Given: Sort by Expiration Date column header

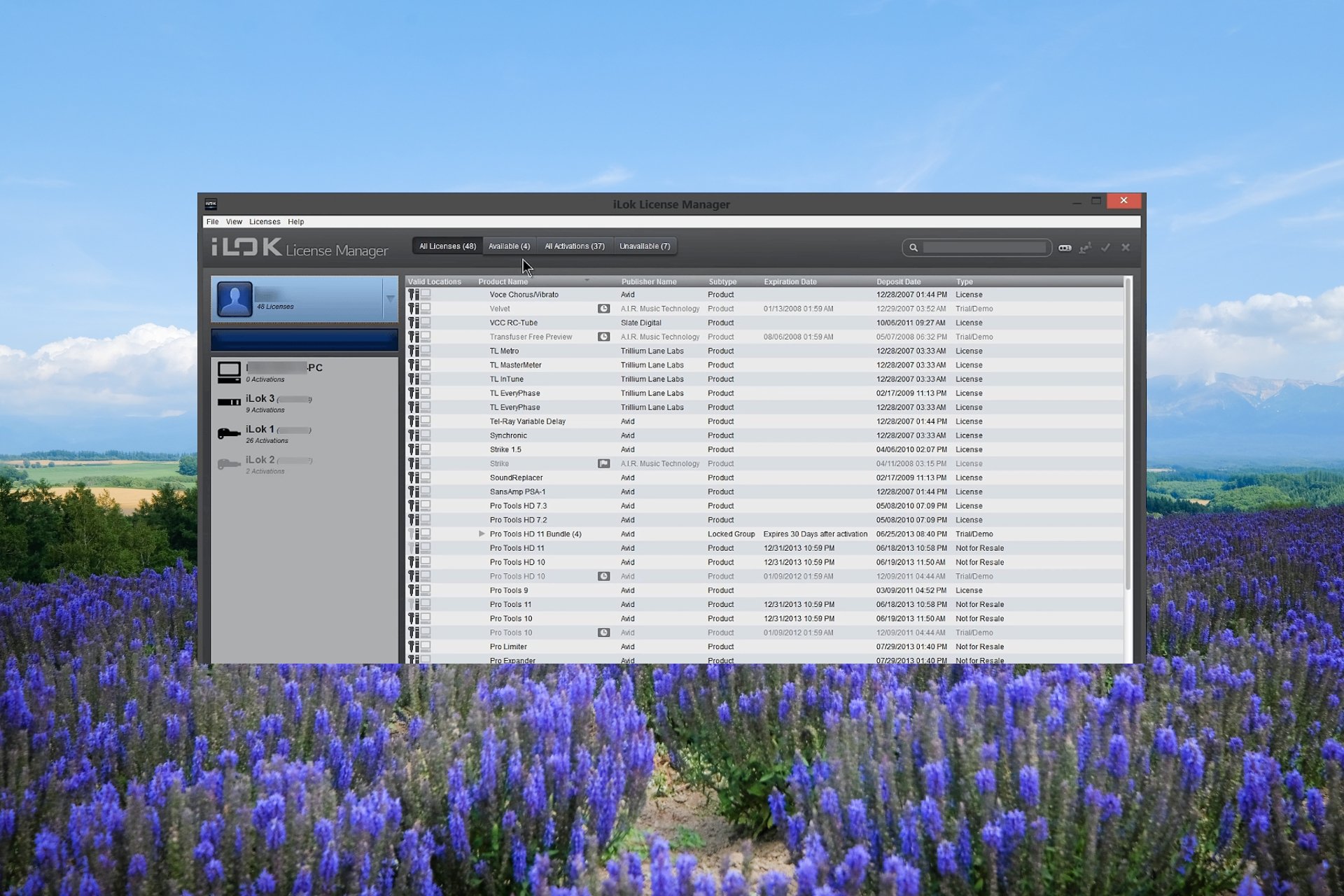Looking at the screenshot, I should pyautogui.click(x=790, y=282).
